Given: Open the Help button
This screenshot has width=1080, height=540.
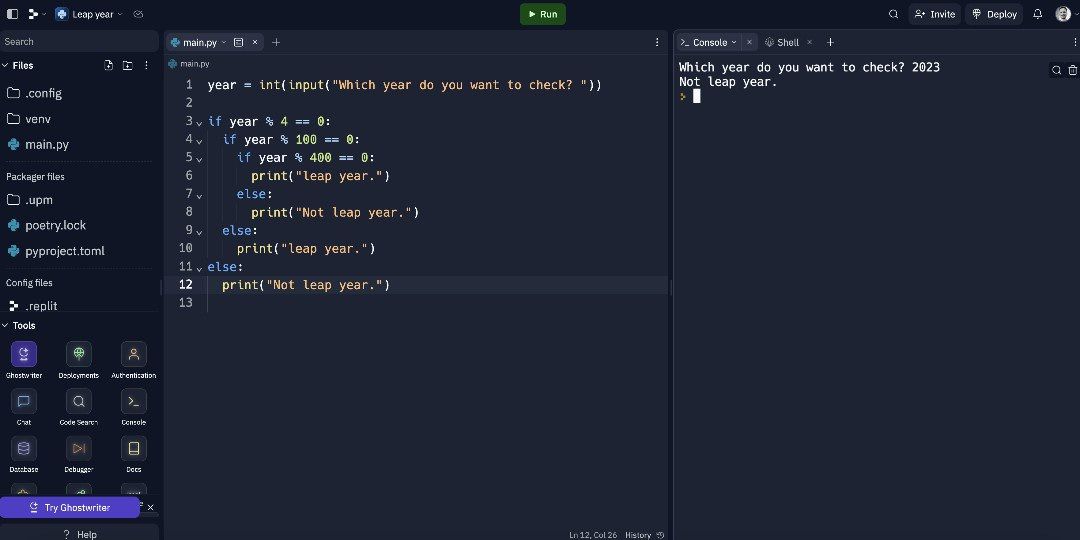Looking at the screenshot, I should [x=79, y=534].
